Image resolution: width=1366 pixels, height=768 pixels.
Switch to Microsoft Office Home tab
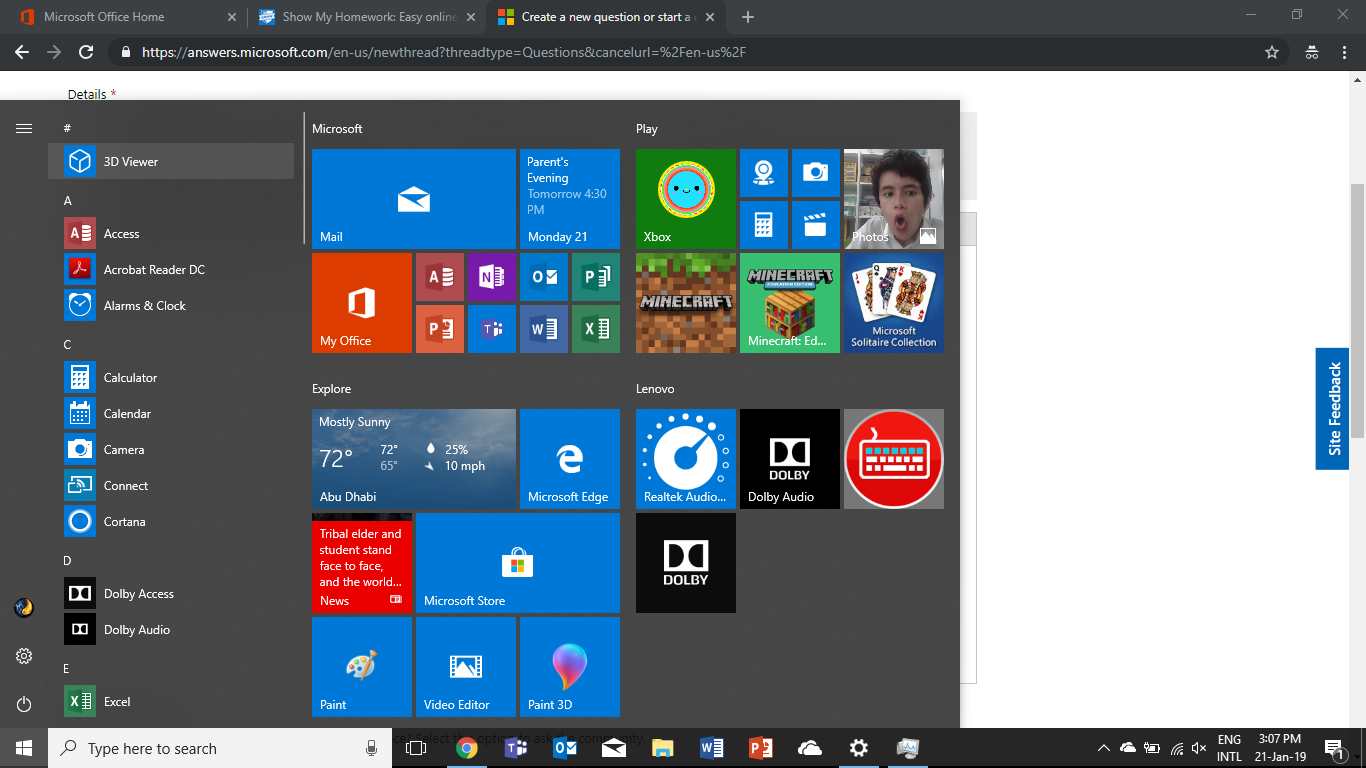tap(126, 17)
